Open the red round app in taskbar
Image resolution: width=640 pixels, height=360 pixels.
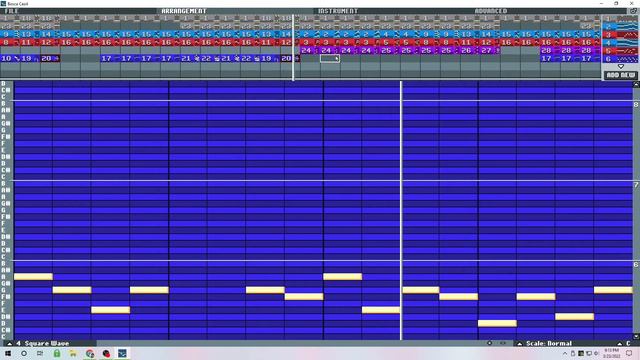click(106, 353)
